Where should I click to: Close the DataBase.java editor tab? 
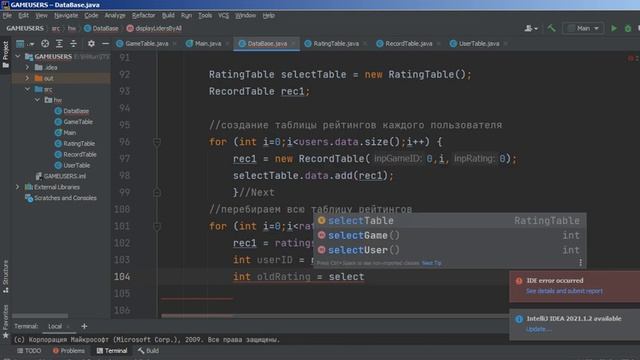click(293, 44)
